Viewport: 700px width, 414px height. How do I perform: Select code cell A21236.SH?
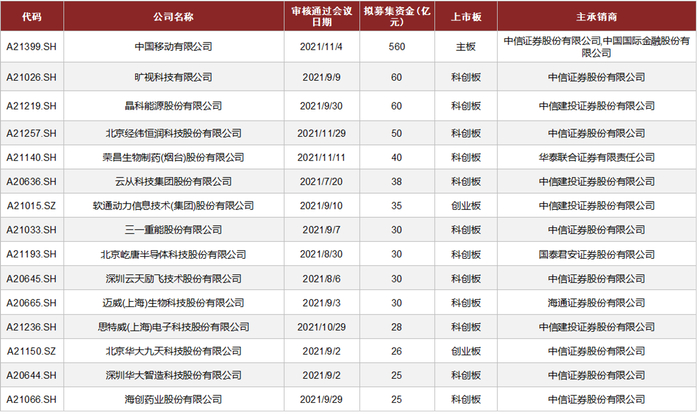pos(32,327)
